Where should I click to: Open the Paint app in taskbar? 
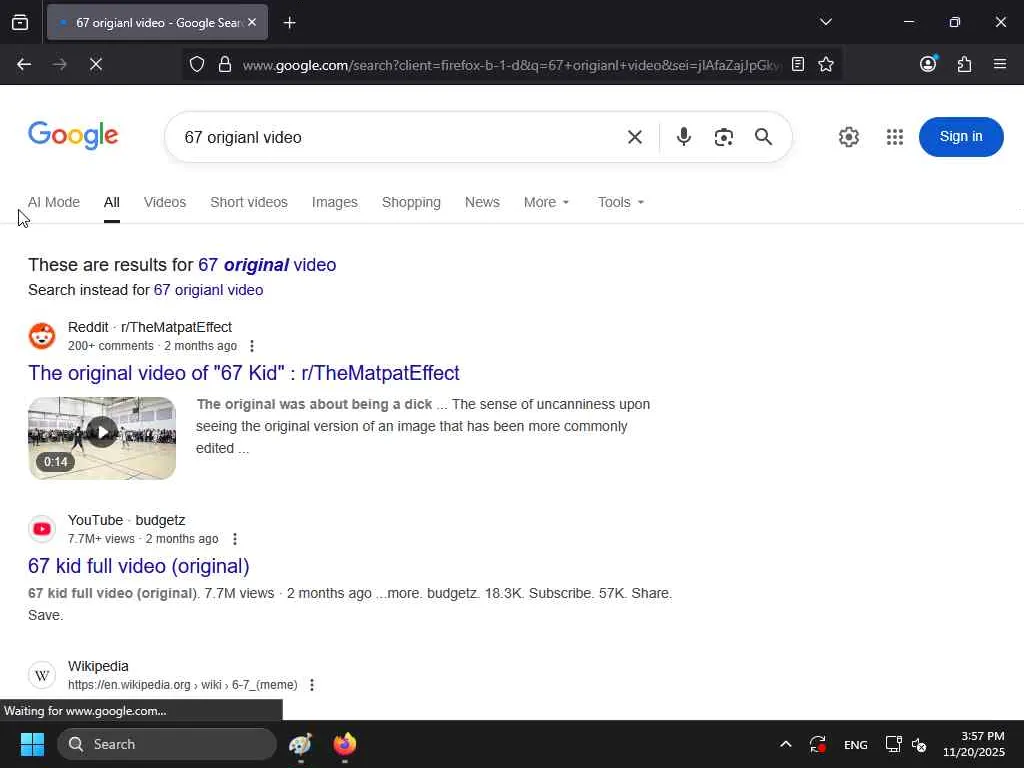pyautogui.click(x=300, y=744)
